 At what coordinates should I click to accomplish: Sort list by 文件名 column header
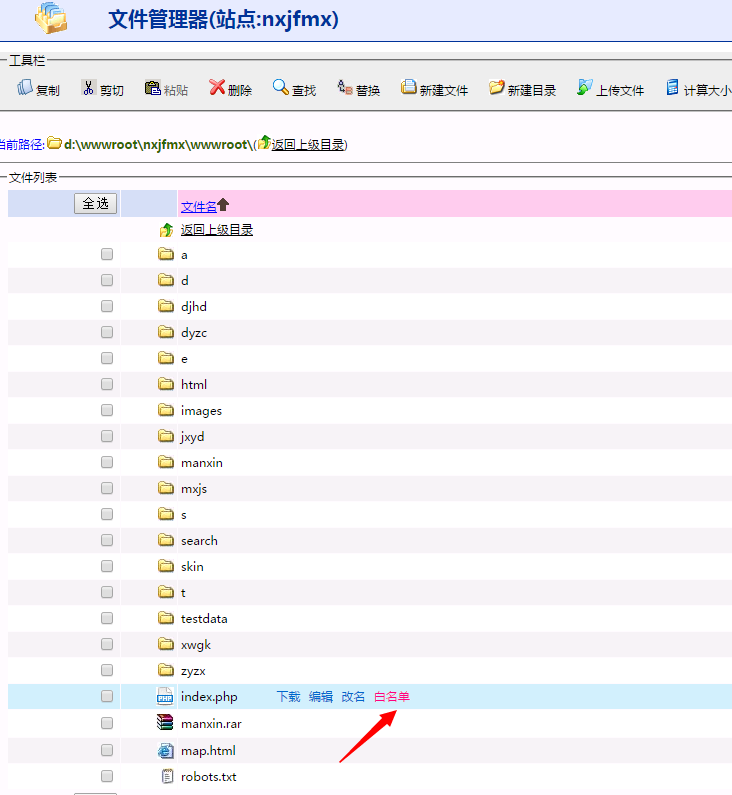point(198,206)
